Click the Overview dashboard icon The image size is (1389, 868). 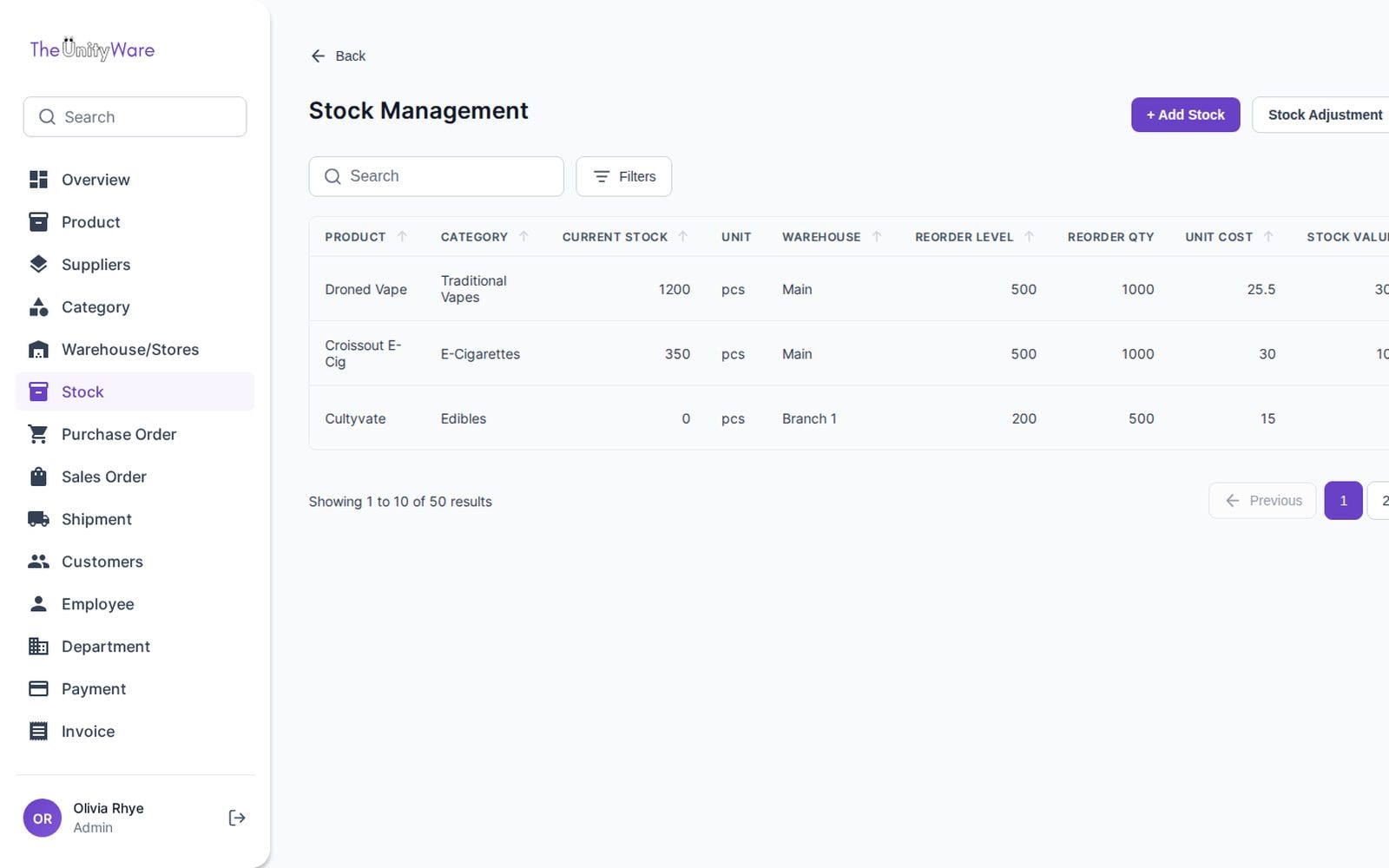pos(38,180)
